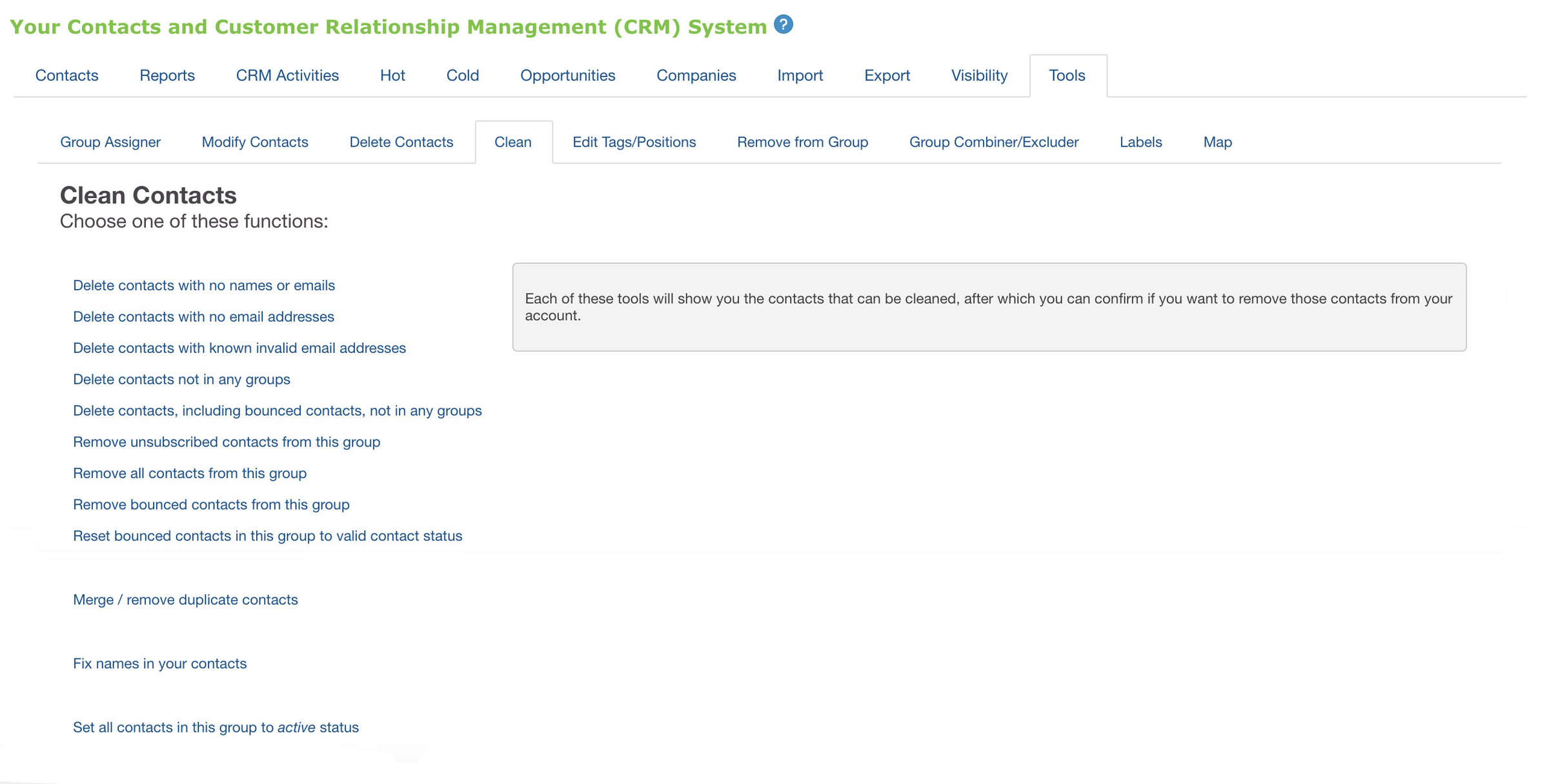Select Remove bounced contacts from this group
Image resolution: width=1549 pixels, height=784 pixels.
(211, 505)
